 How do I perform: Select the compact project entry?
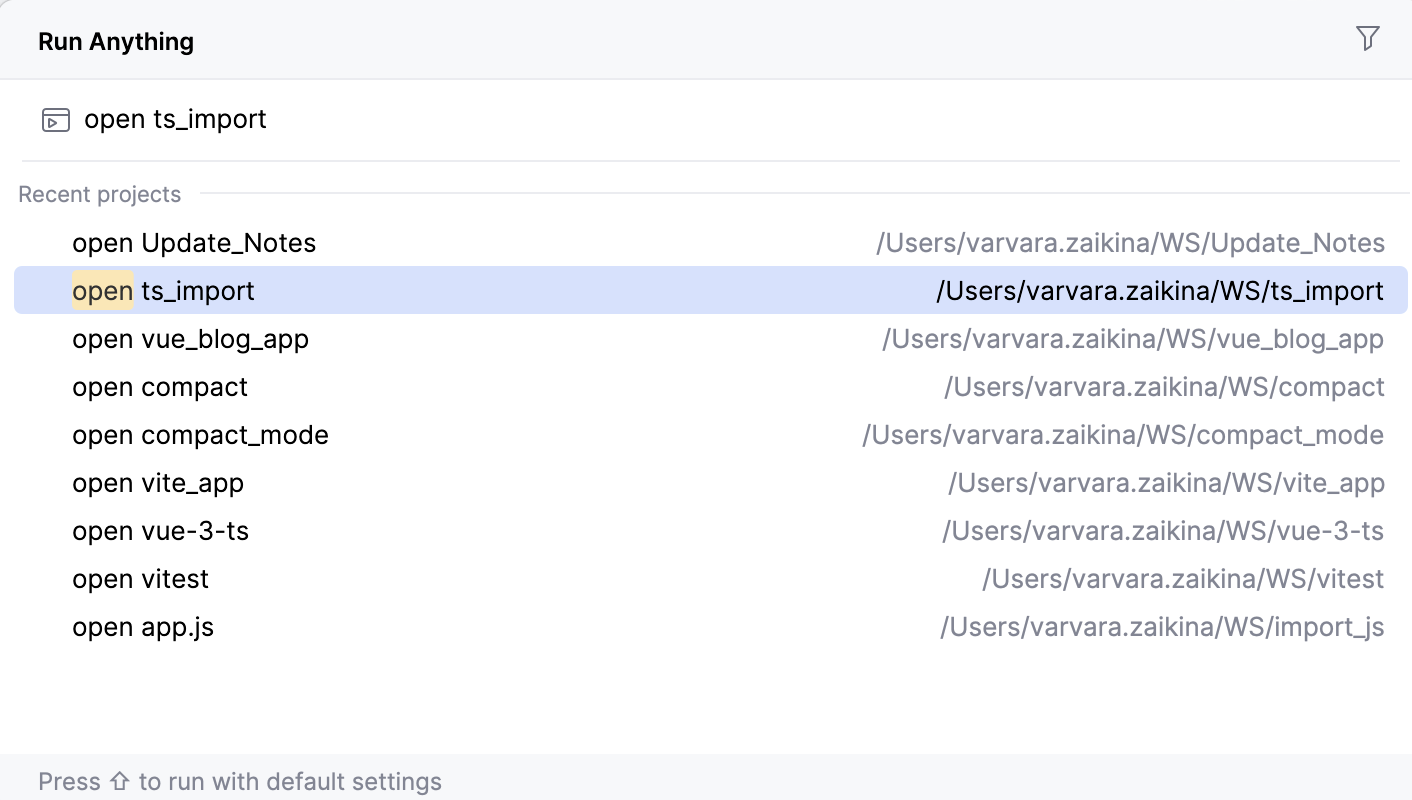159,387
